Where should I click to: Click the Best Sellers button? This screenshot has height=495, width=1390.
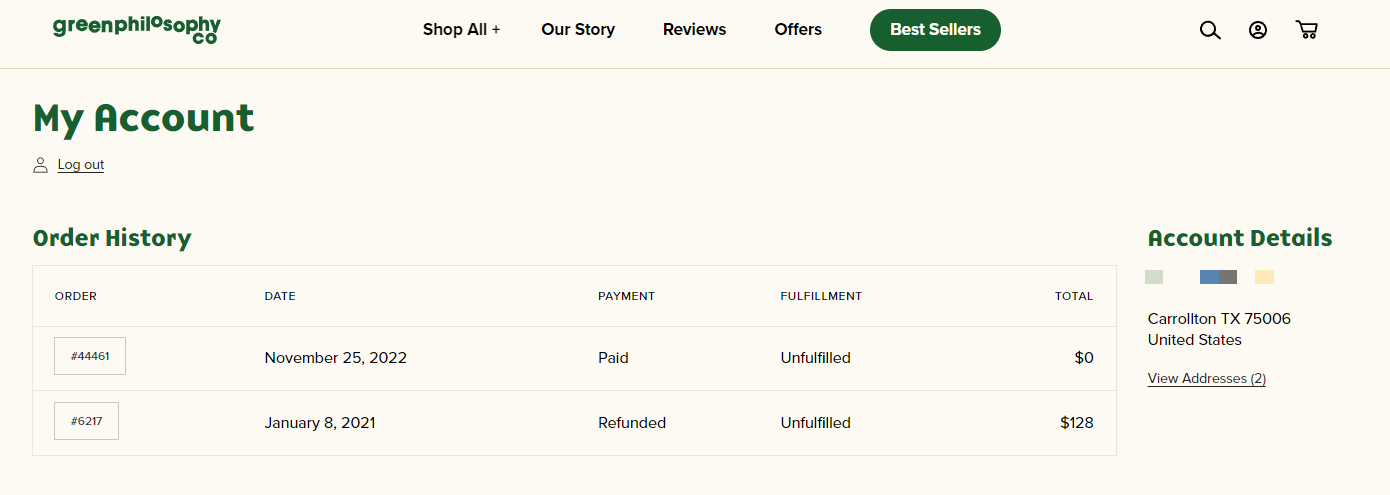click(935, 30)
